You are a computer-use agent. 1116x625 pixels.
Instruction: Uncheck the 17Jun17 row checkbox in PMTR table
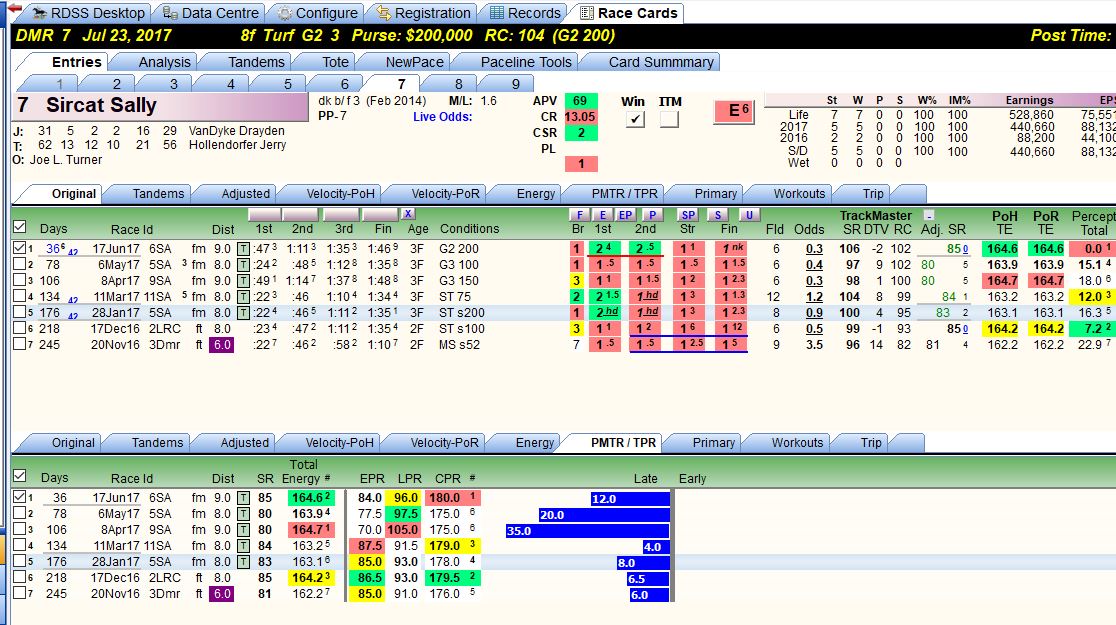pos(20,497)
